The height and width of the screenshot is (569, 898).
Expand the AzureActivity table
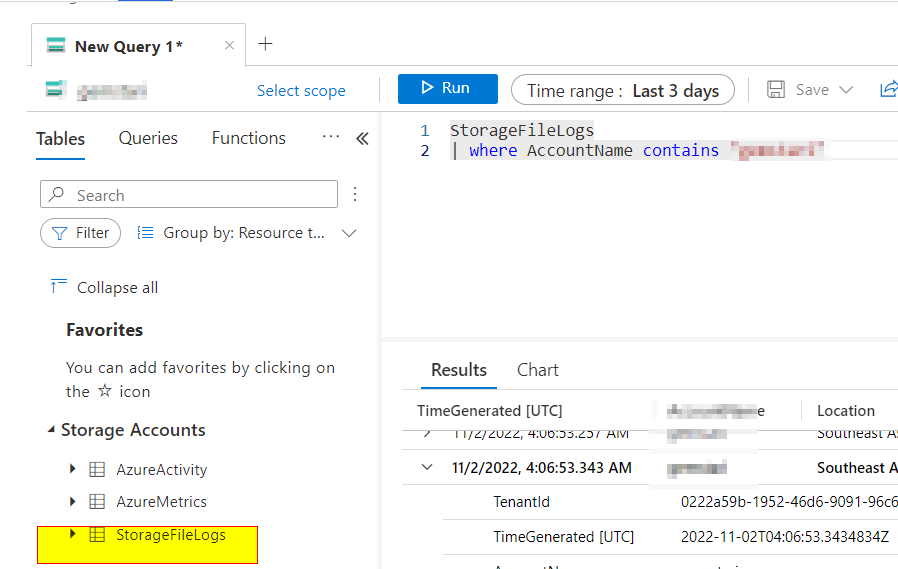(73, 469)
